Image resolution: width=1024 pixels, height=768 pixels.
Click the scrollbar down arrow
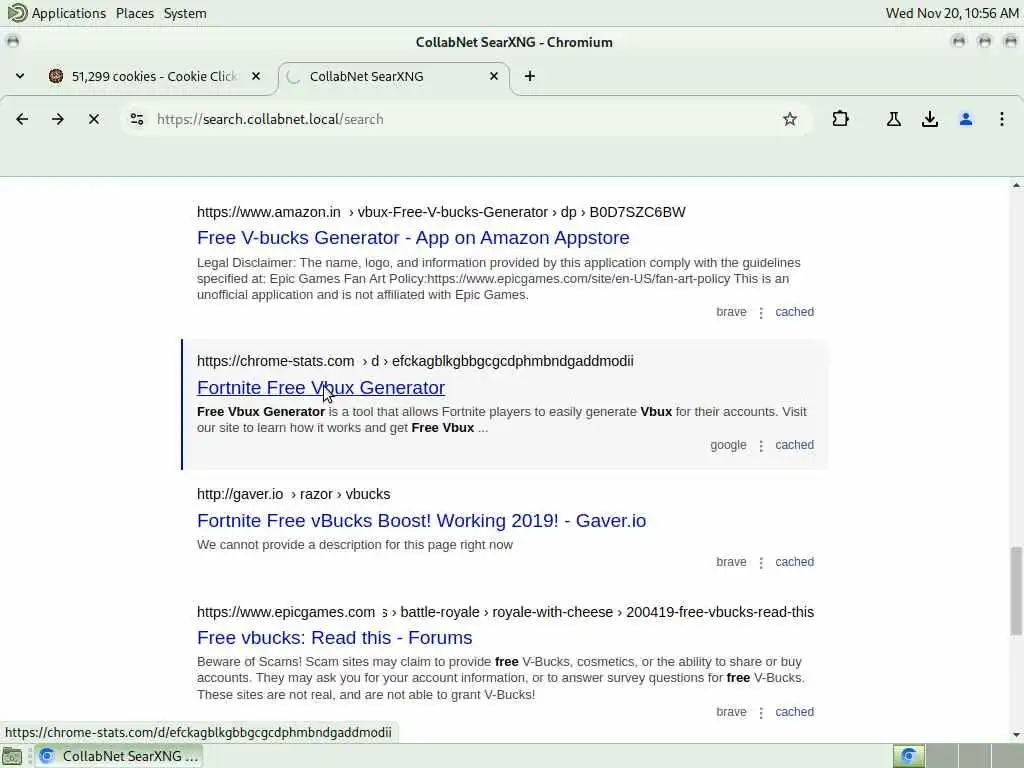click(1016, 735)
